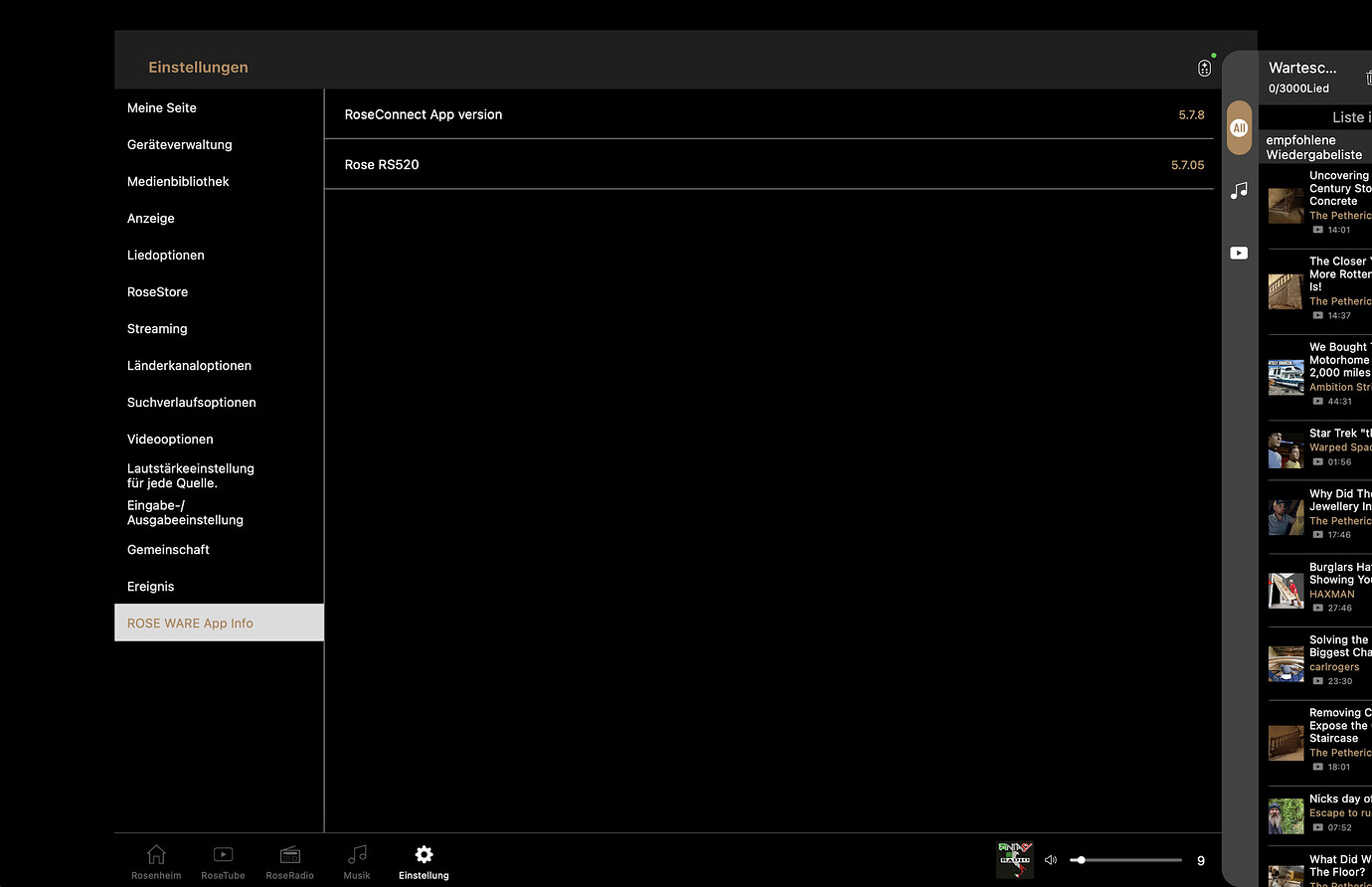Open RoseStore settings

[x=219, y=291]
